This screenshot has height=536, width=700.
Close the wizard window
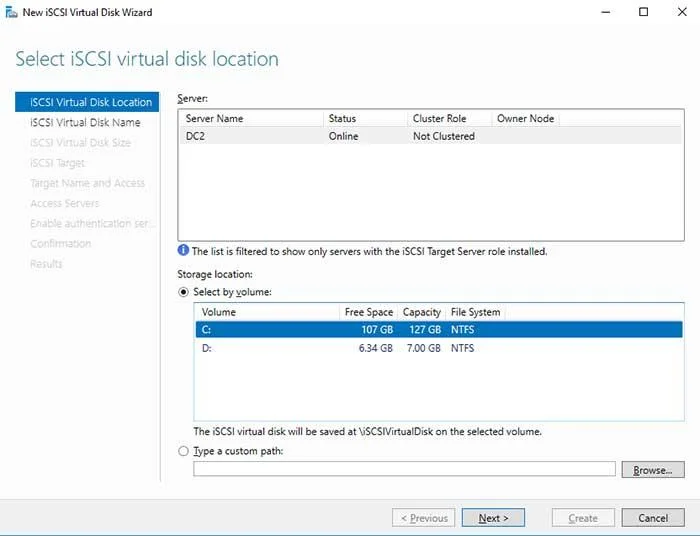coord(682,12)
